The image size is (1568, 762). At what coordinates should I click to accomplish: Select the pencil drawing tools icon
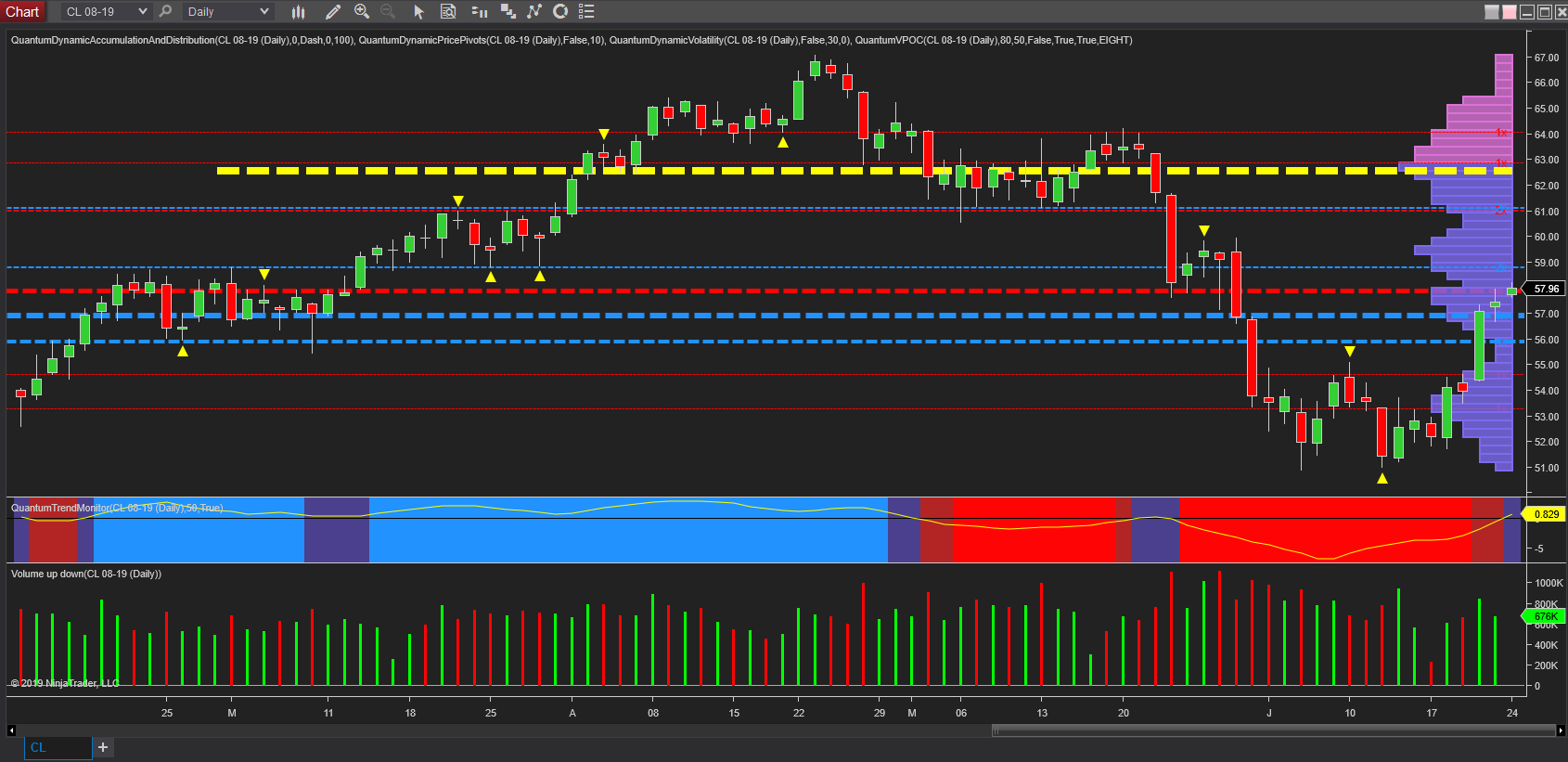point(333,12)
